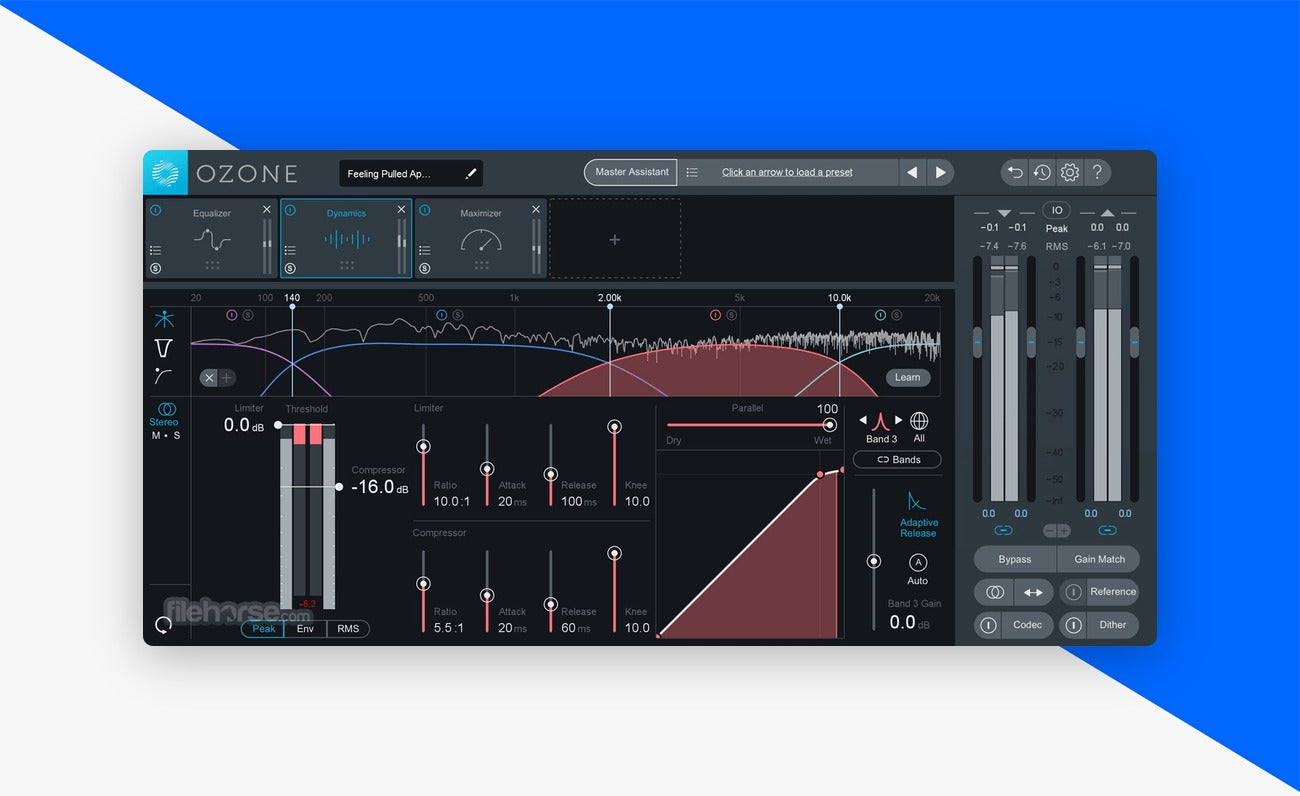Open Equalizer module preset list icon
The height and width of the screenshot is (796, 1300).
[155, 251]
